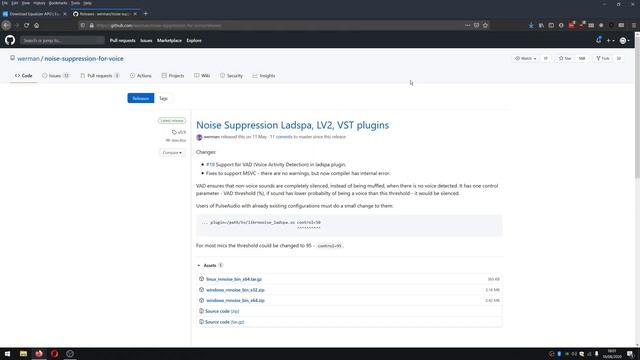Open the GitHub create new plus dropdown
The height and width of the screenshot is (360, 640).
point(610,40)
